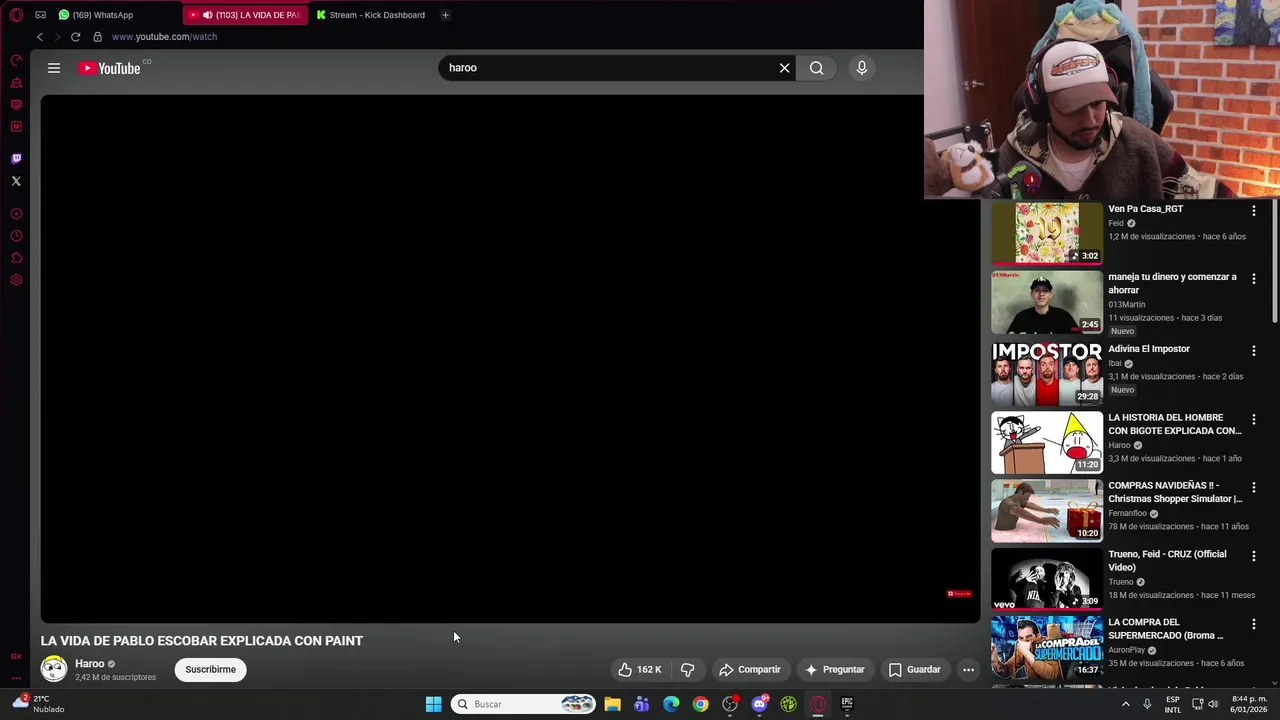Save video with Guardar button

pos(915,670)
